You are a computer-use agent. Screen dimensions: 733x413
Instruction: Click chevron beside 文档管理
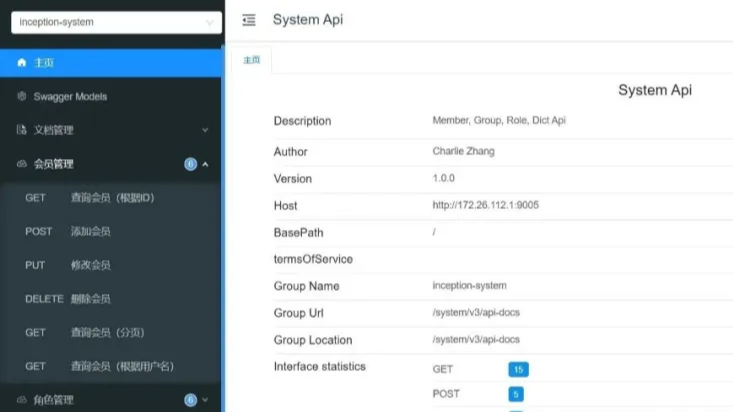pyautogui.click(x=205, y=130)
